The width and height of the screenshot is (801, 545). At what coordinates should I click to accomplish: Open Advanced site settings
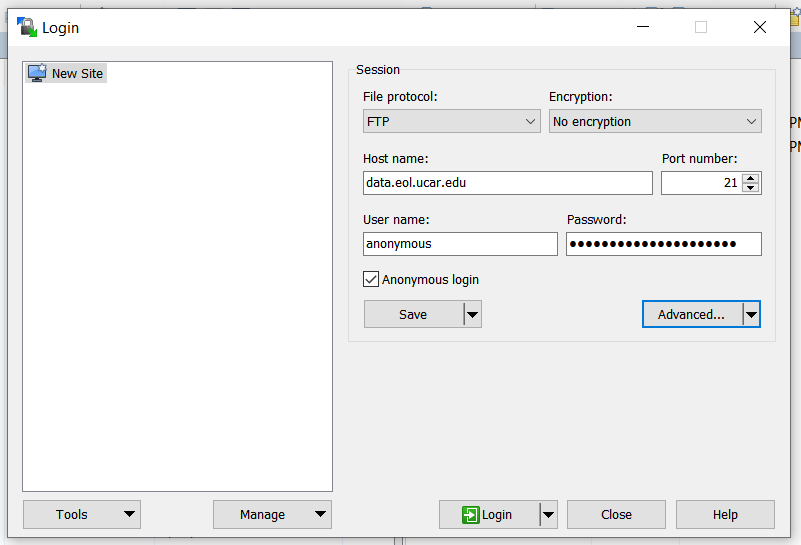point(692,314)
